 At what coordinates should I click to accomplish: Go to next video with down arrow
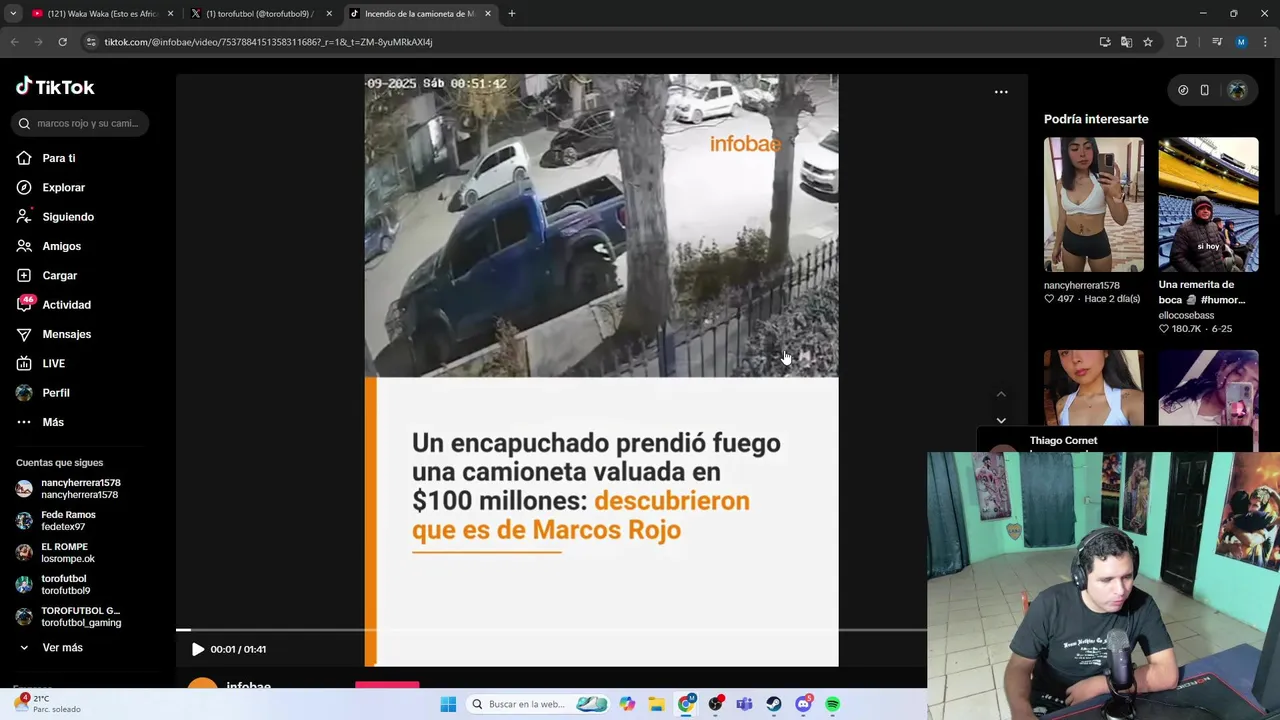1001,420
